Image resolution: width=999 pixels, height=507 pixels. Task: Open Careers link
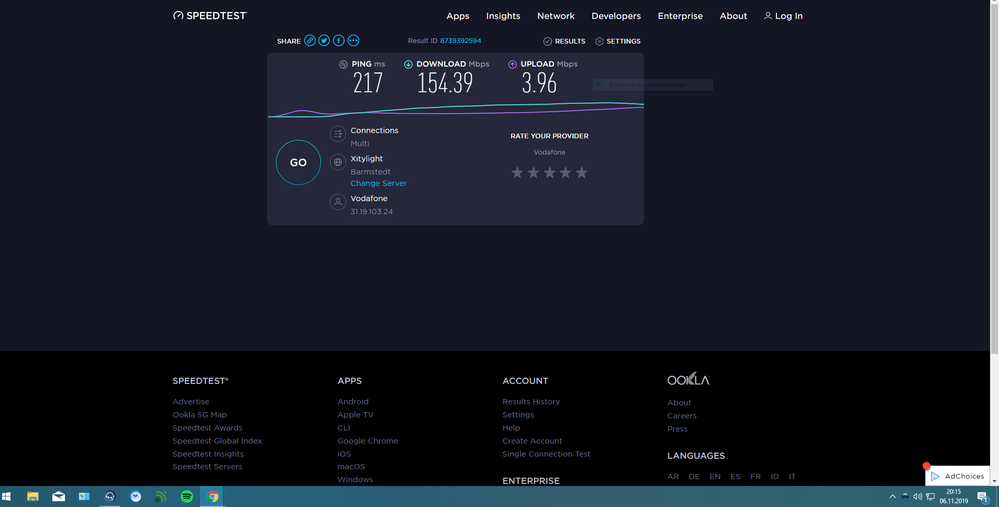click(x=682, y=416)
